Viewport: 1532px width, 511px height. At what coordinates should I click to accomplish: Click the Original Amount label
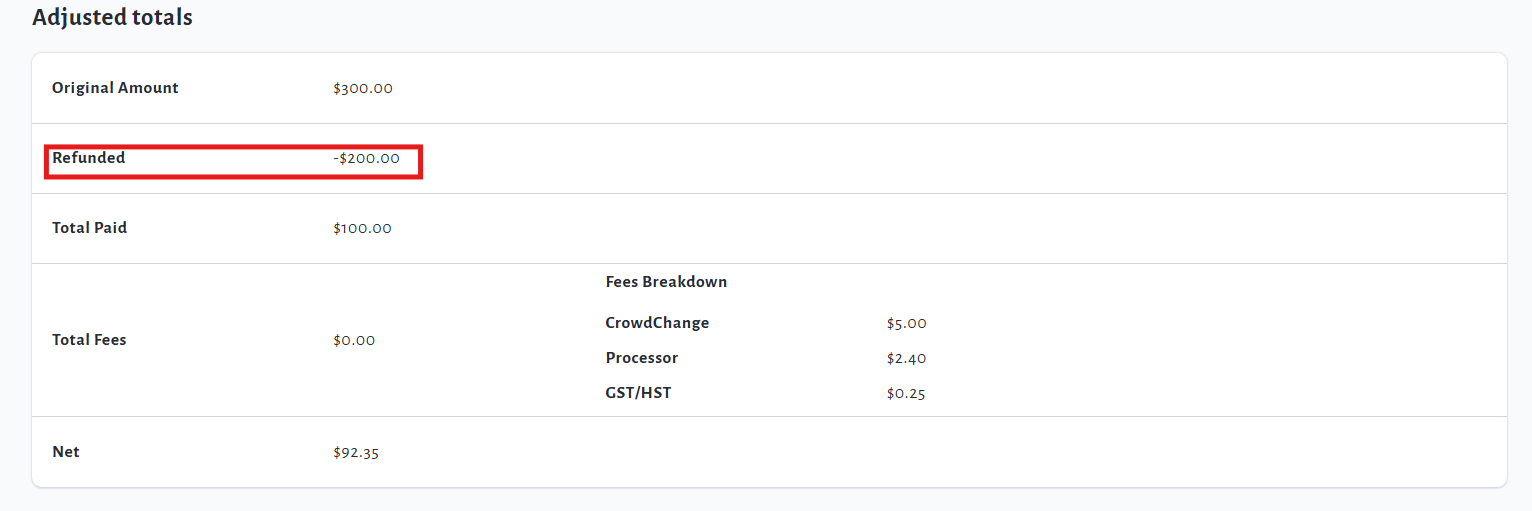tap(115, 88)
